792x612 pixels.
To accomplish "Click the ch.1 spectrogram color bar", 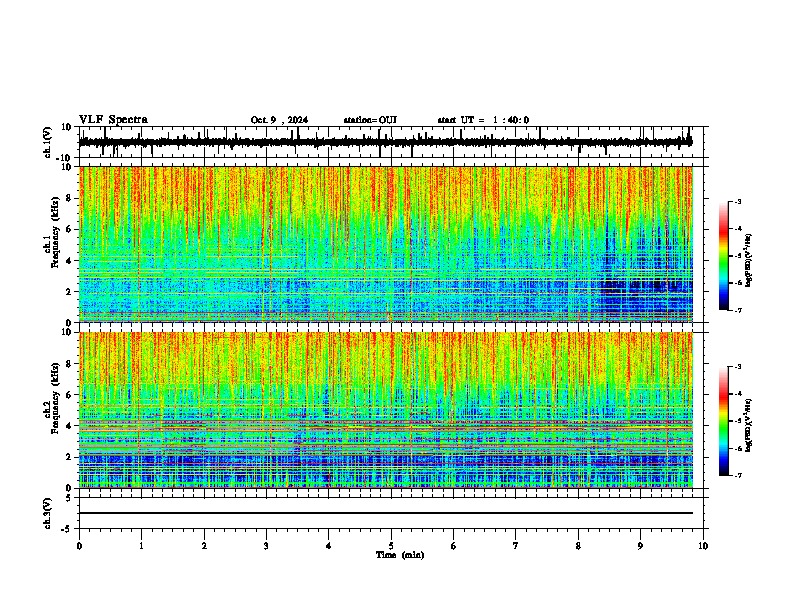I will [724, 256].
